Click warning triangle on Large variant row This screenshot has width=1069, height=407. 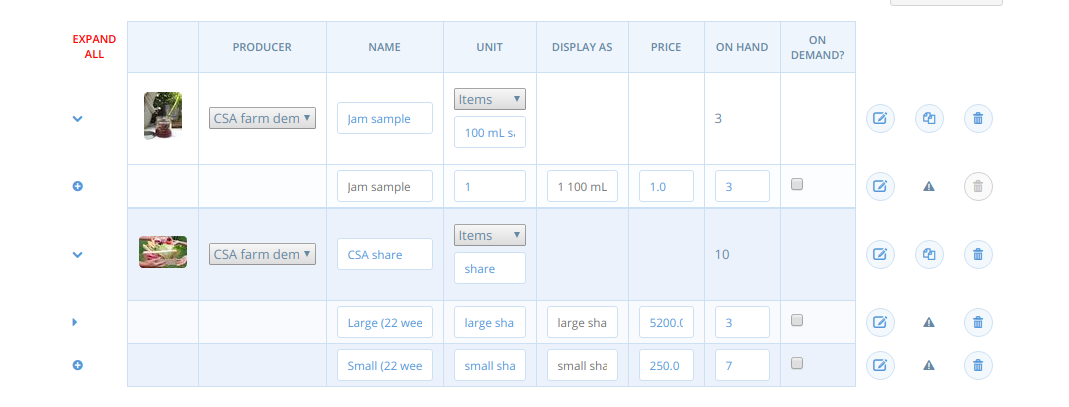929,322
